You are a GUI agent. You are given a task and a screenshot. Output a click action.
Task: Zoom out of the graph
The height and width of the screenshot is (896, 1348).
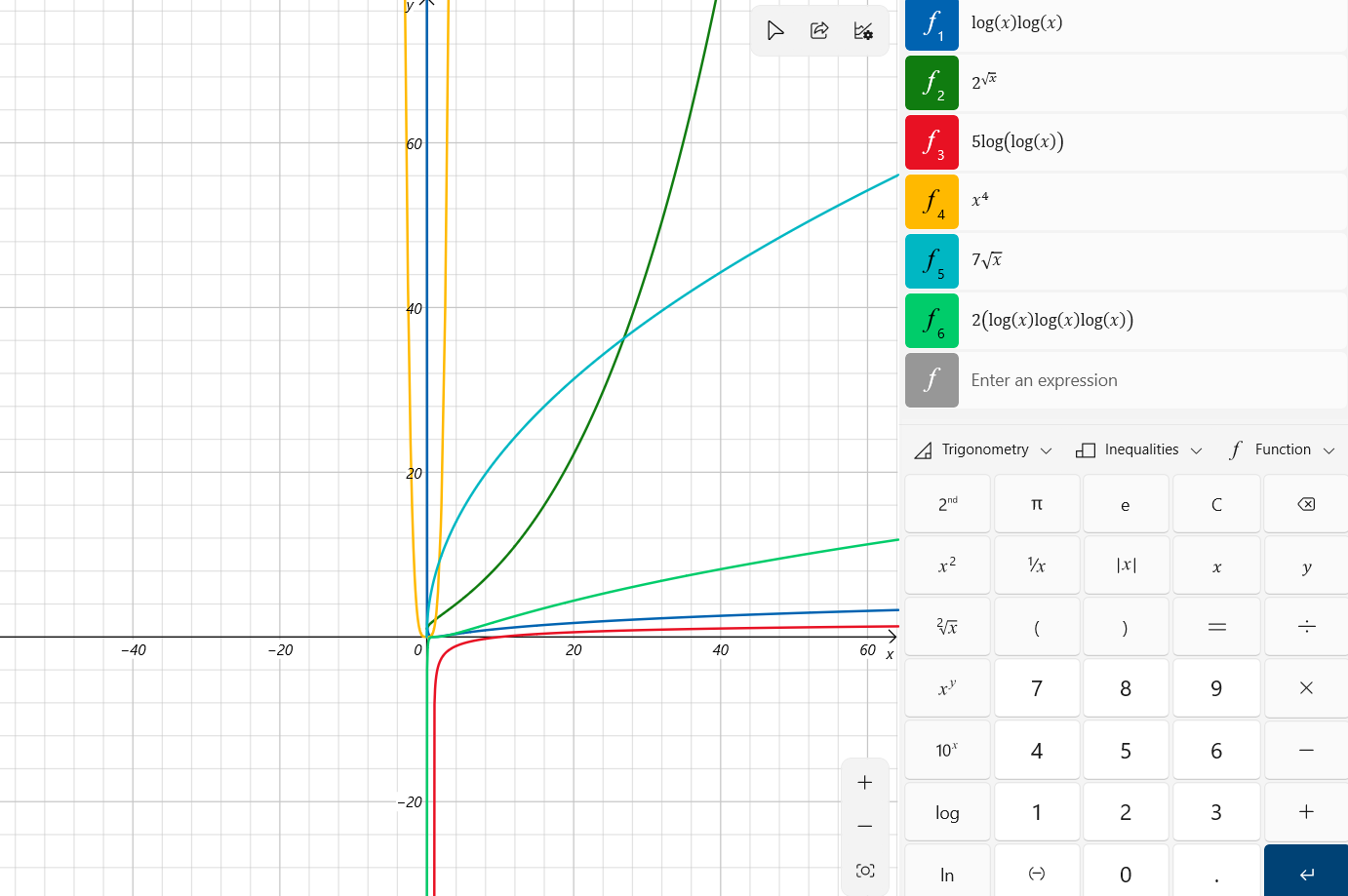[x=864, y=827]
